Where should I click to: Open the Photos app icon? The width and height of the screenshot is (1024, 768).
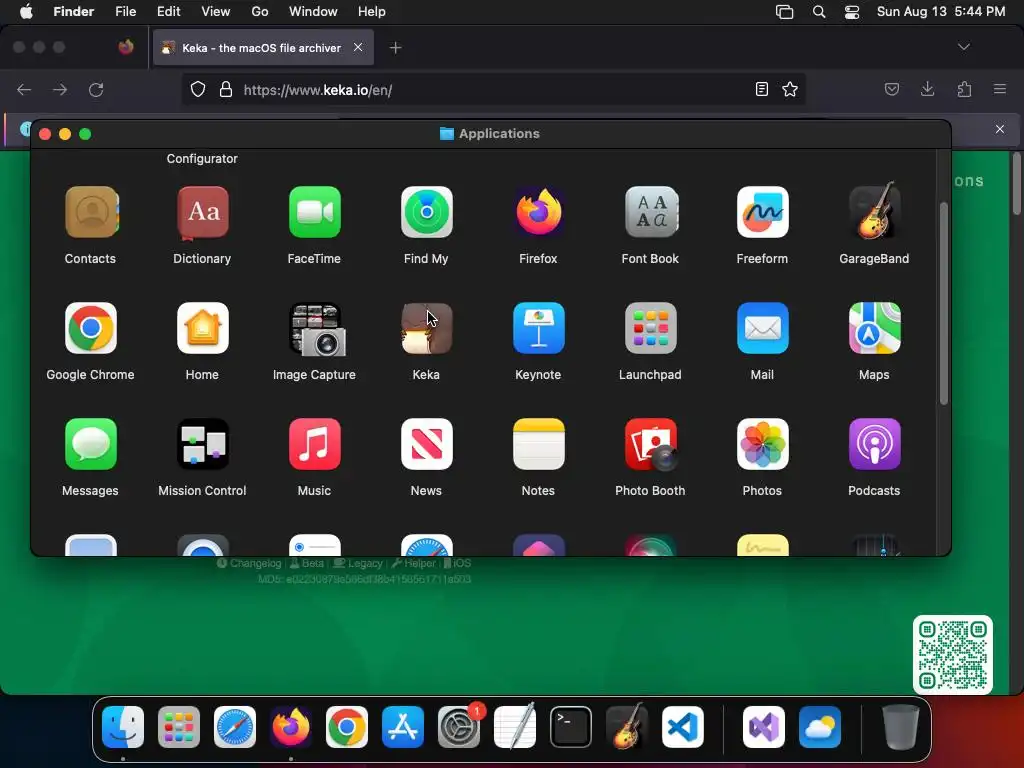[x=762, y=445]
